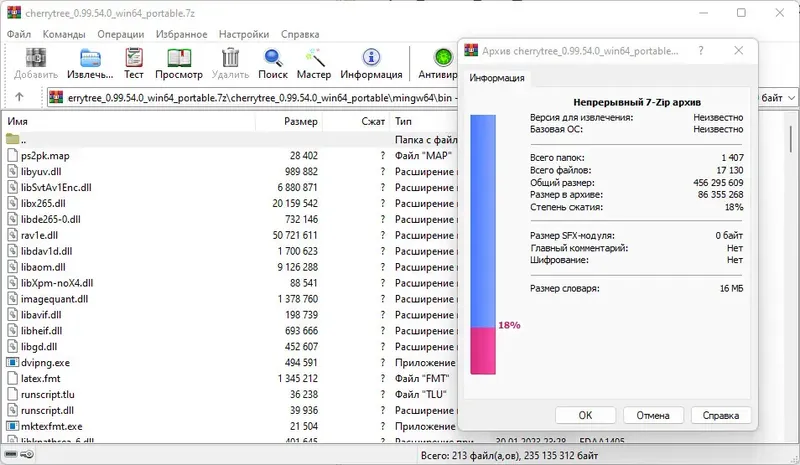Screen dimensions: 800x465
Task: Click the Общий размер value 456 295 609
Action: 718,182
